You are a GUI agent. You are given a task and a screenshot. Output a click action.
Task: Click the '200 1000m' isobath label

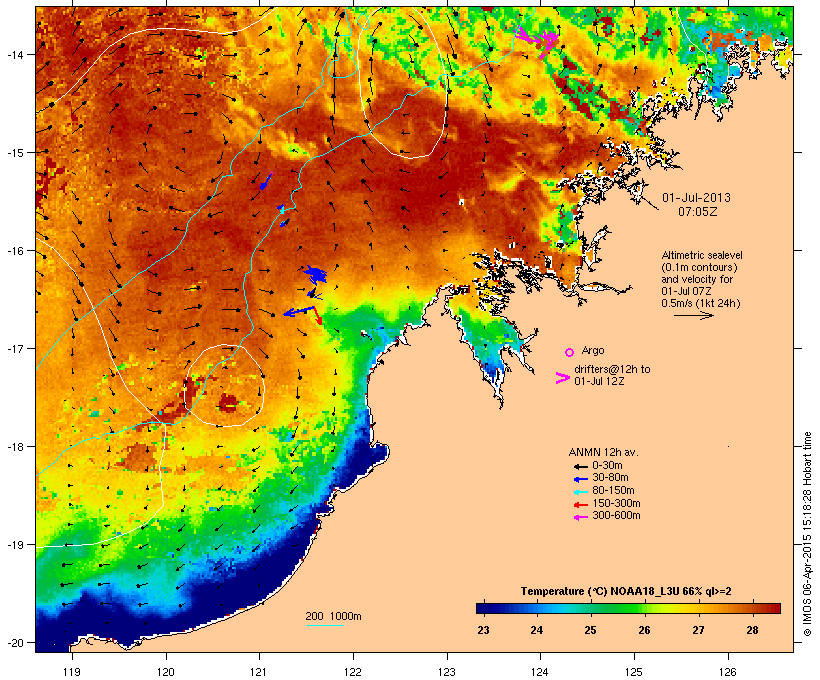click(x=333, y=616)
